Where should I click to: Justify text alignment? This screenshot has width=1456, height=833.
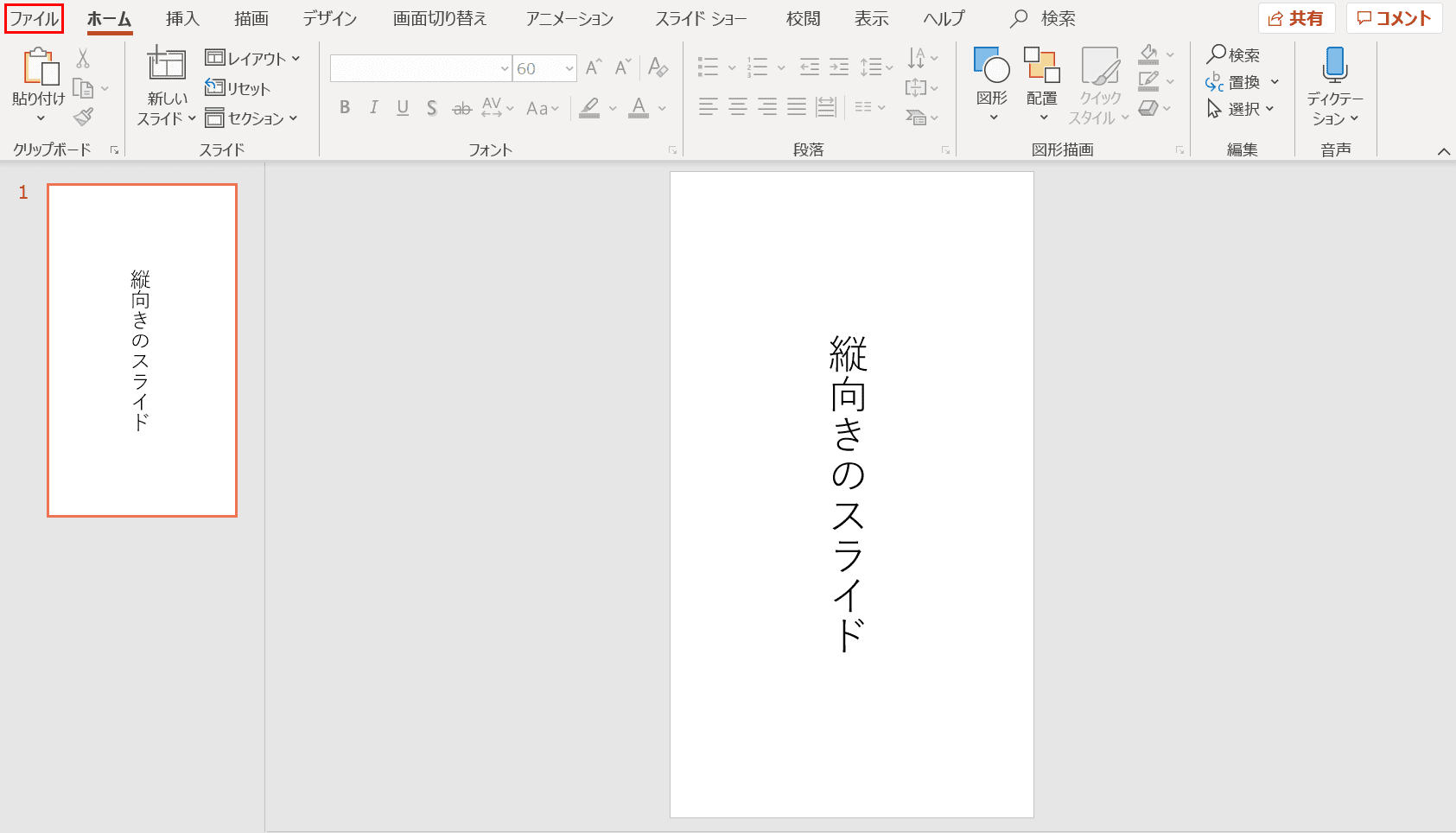797,107
